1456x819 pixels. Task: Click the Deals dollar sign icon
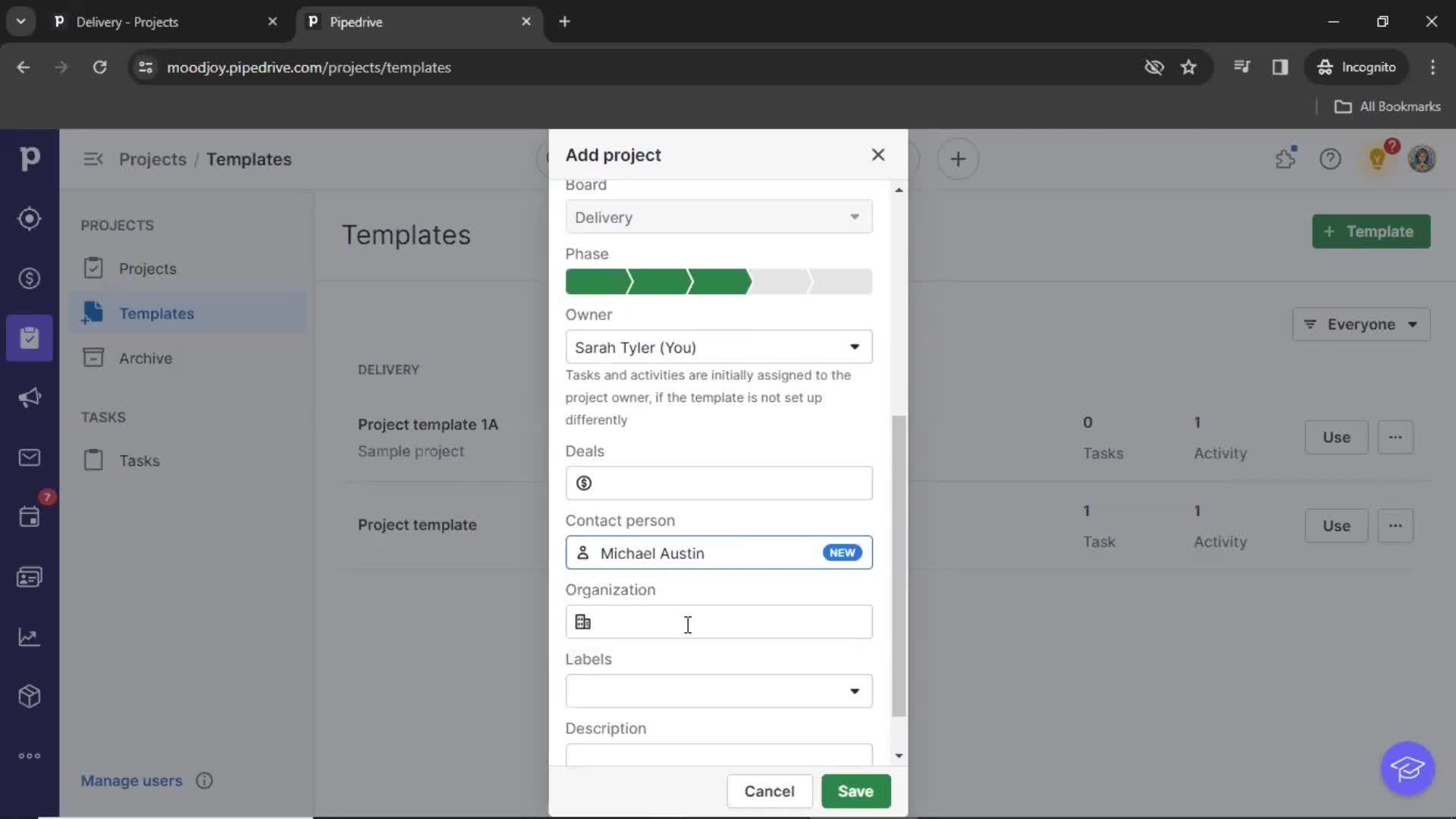(x=583, y=483)
